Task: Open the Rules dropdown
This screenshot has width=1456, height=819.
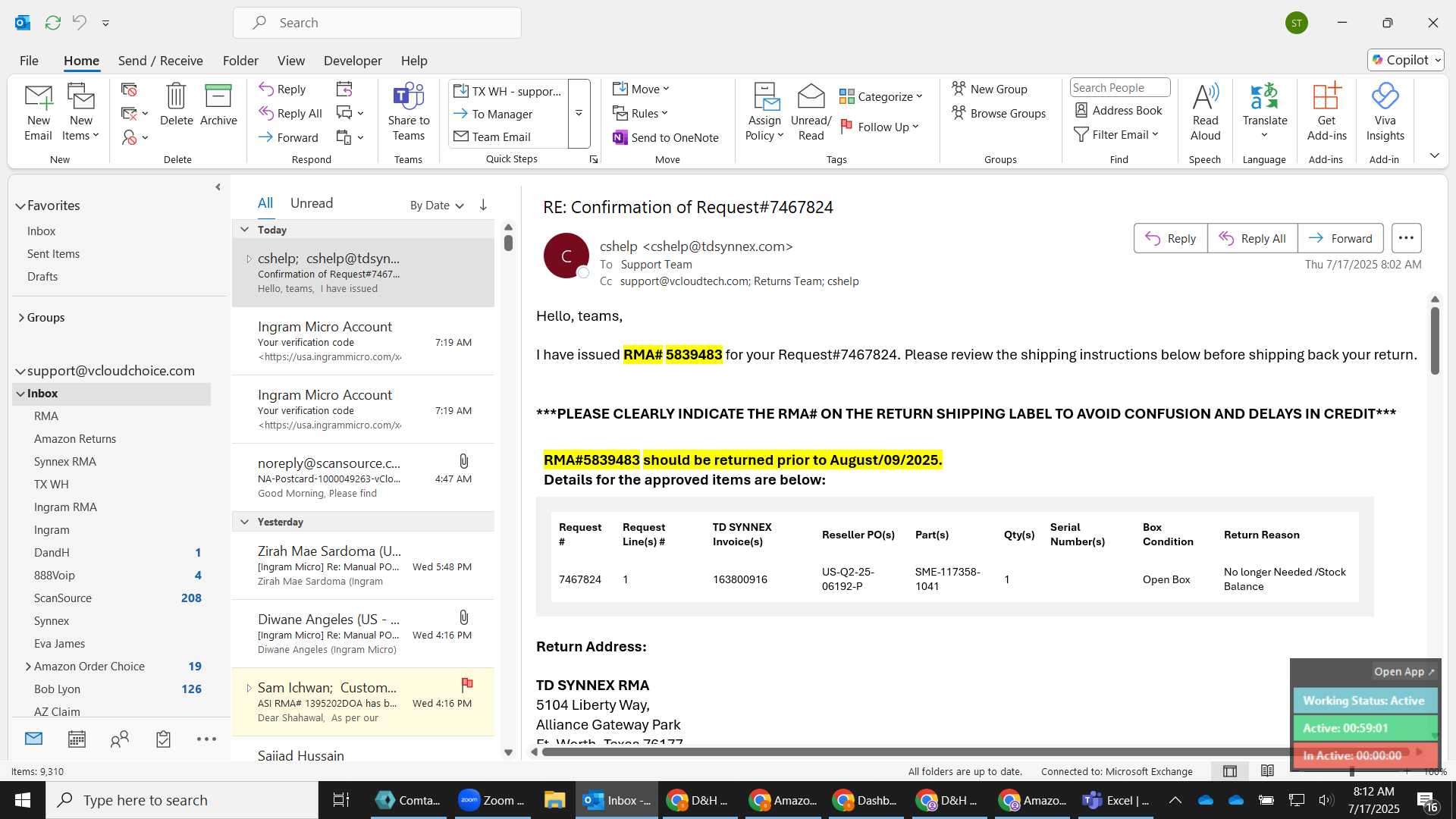Action: point(641,114)
